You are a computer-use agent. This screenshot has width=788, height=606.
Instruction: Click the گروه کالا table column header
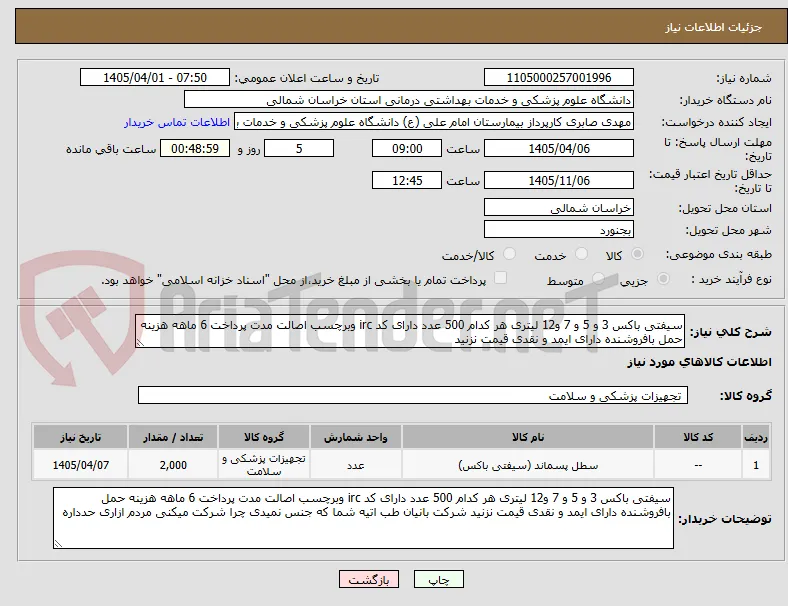click(264, 437)
